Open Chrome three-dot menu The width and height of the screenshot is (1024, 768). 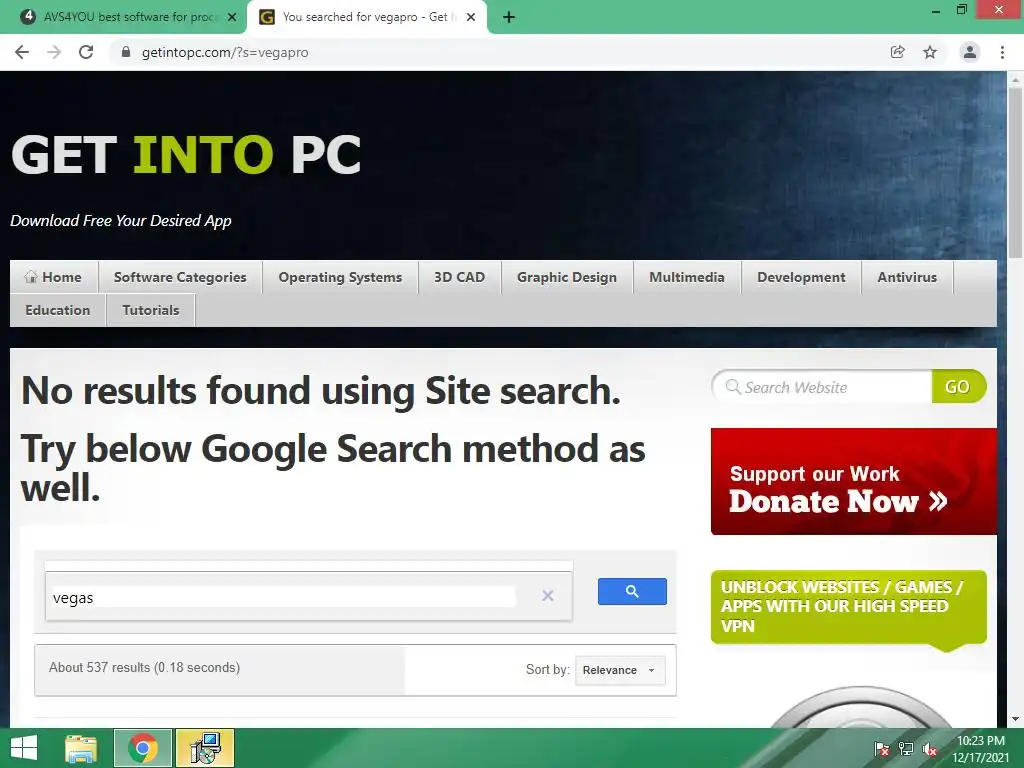pyautogui.click(x=1002, y=52)
